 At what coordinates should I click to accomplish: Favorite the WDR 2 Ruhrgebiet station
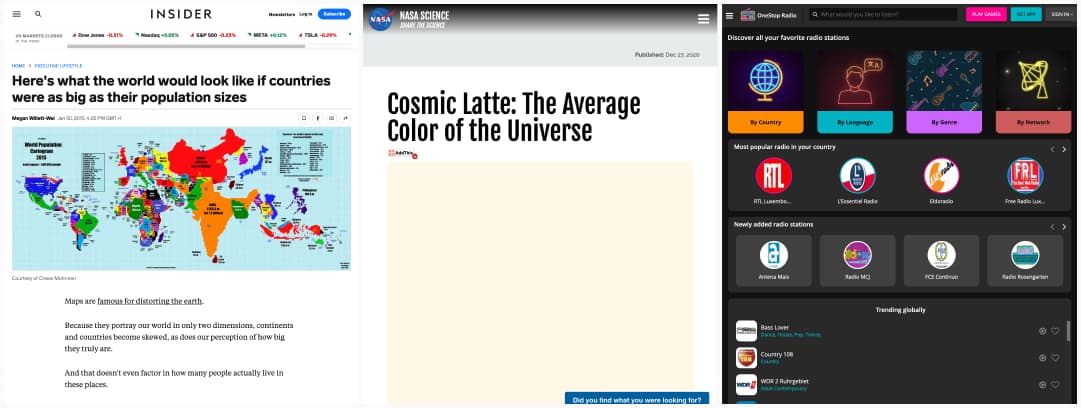(x=1055, y=385)
